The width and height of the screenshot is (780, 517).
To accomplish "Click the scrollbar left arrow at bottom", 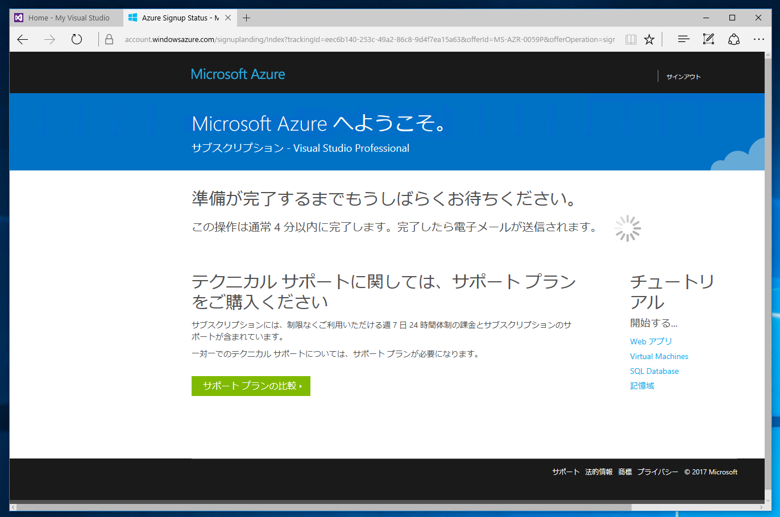I will tap(13, 507).
